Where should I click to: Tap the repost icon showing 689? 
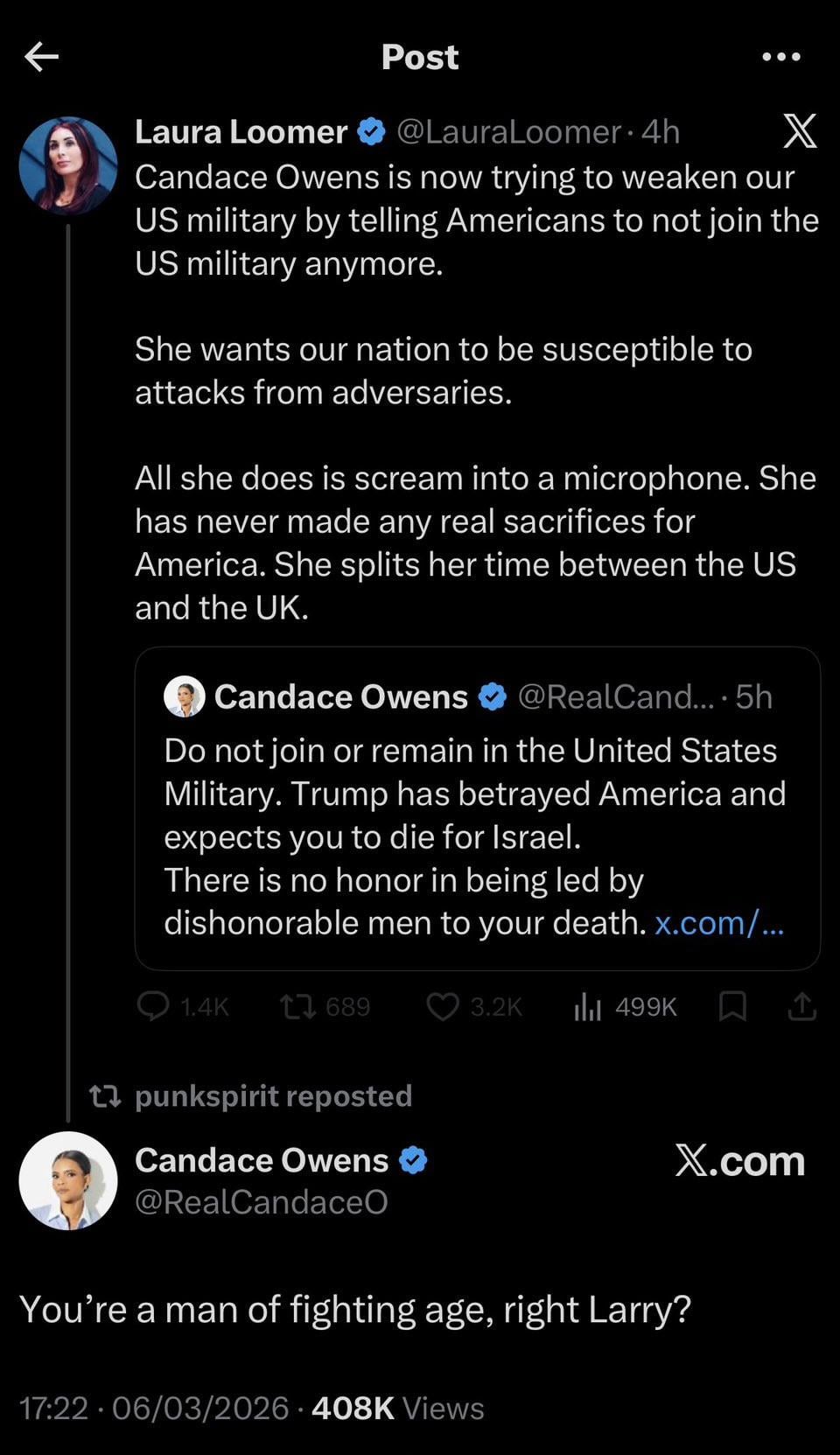(x=297, y=1007)
